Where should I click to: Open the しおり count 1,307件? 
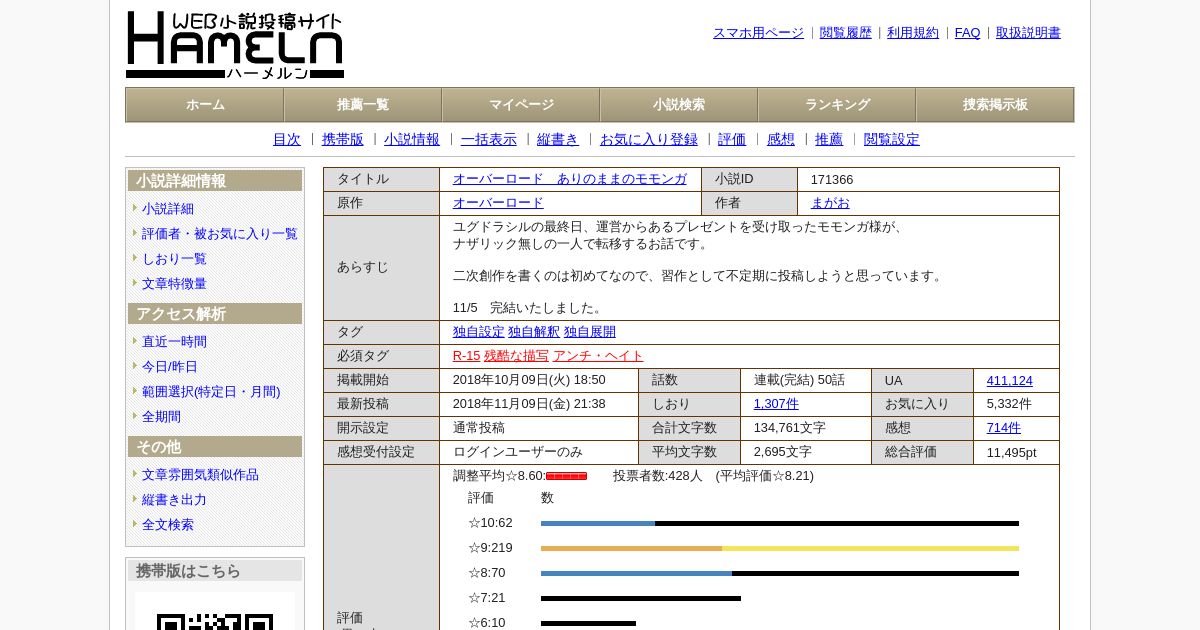click(776, 404)
